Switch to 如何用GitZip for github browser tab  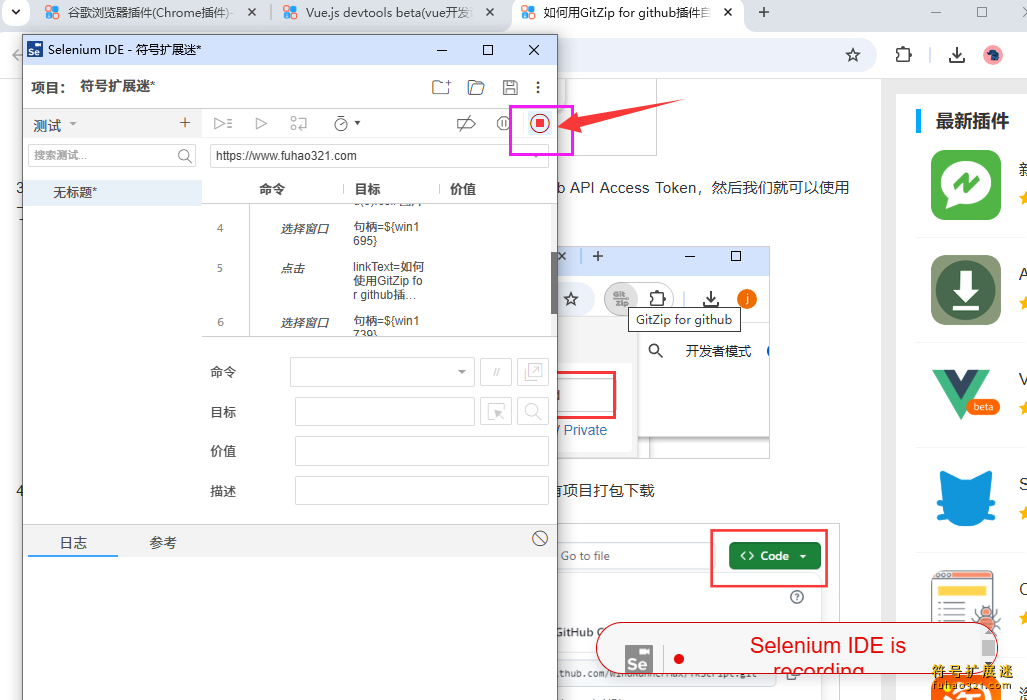point(627,12)
